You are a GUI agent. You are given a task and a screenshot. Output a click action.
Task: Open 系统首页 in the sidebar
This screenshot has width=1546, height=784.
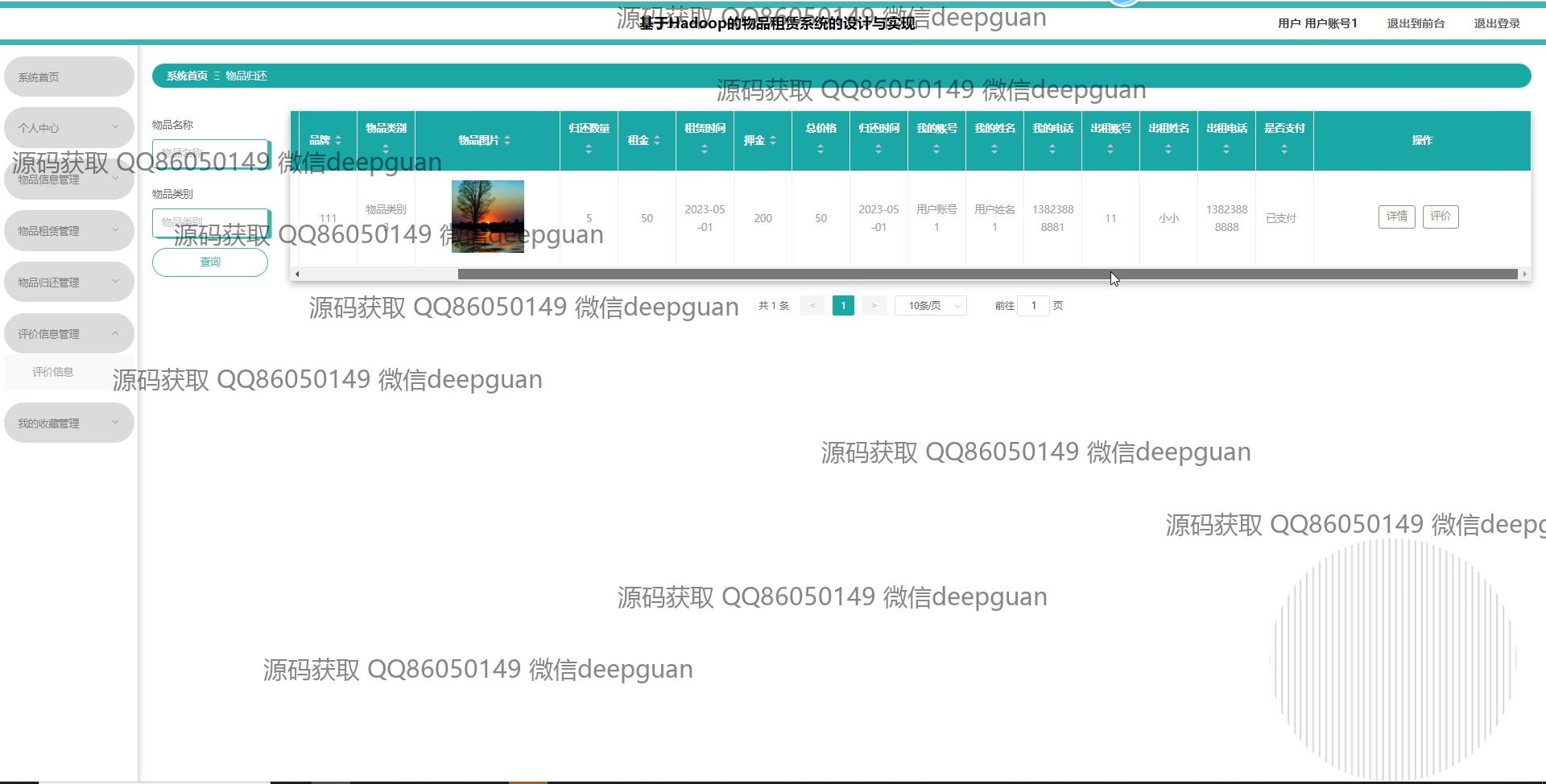69,76
